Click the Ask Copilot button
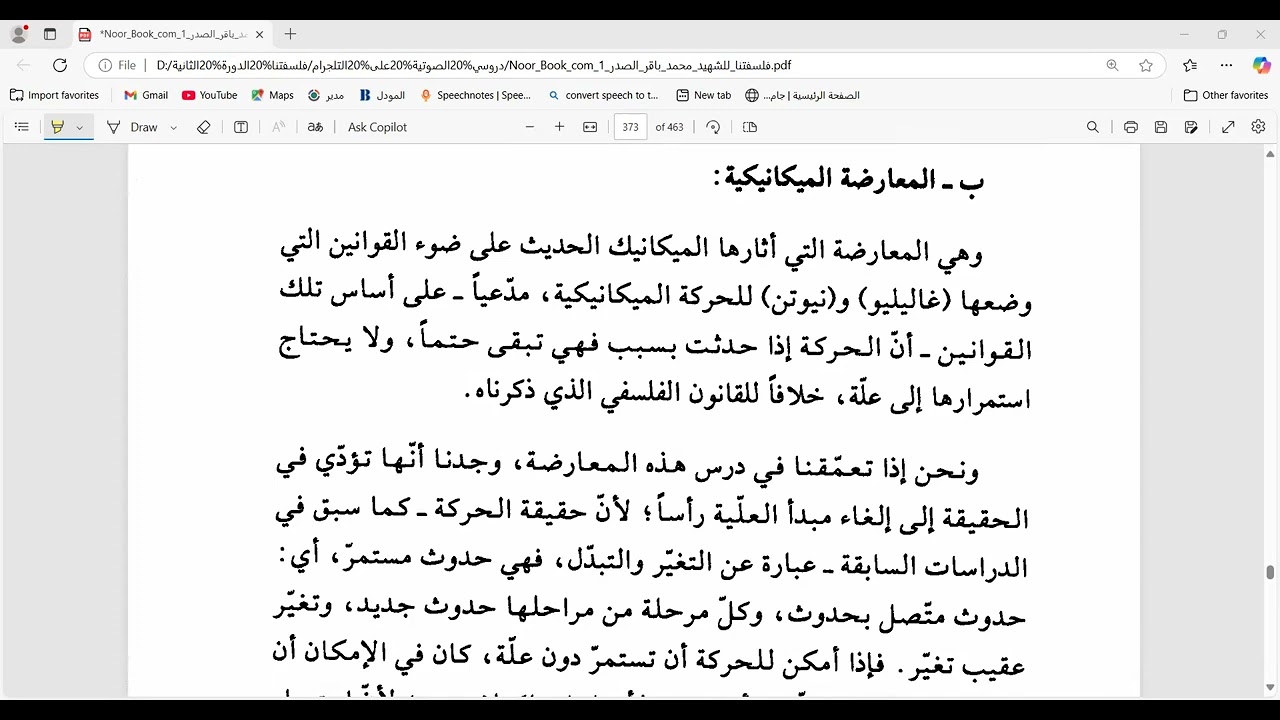The width and height of the screenshot is (1280, 720). (x=377, y=127)
